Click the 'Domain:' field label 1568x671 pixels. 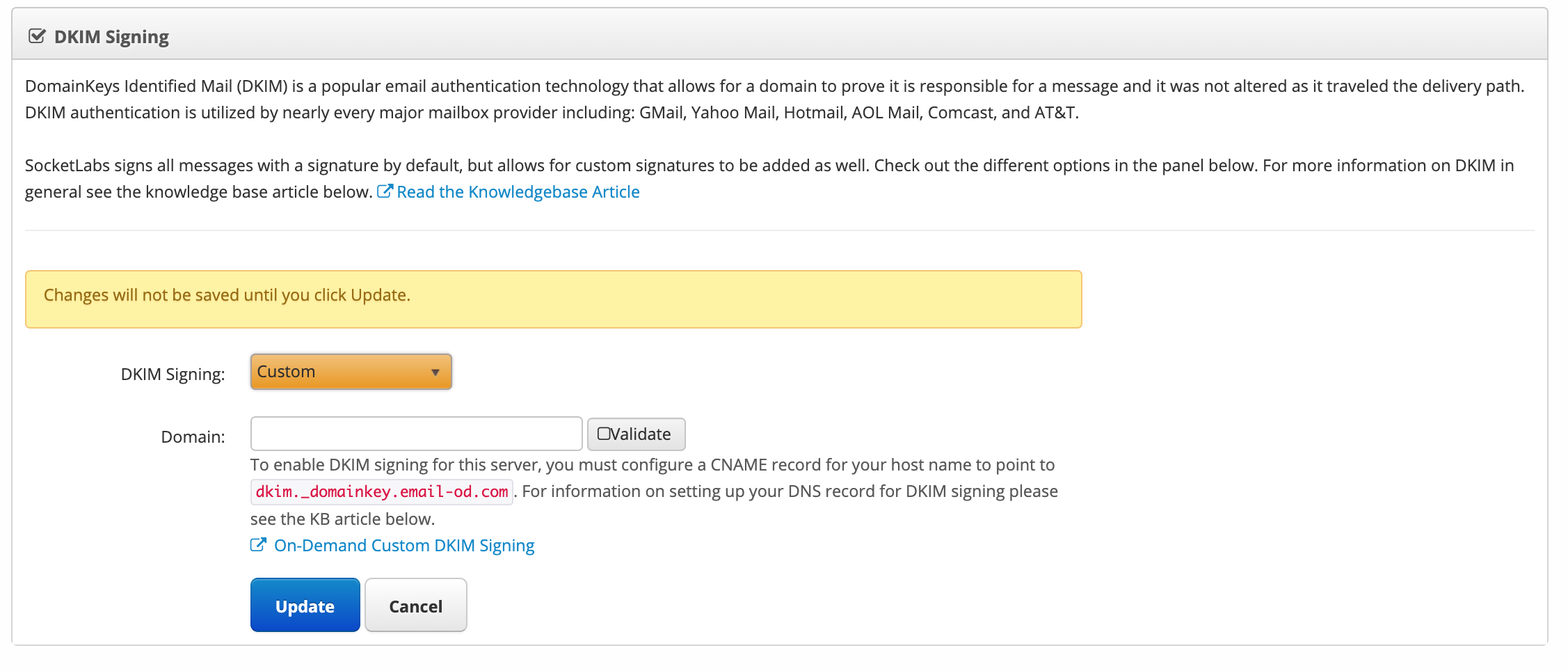193,437
